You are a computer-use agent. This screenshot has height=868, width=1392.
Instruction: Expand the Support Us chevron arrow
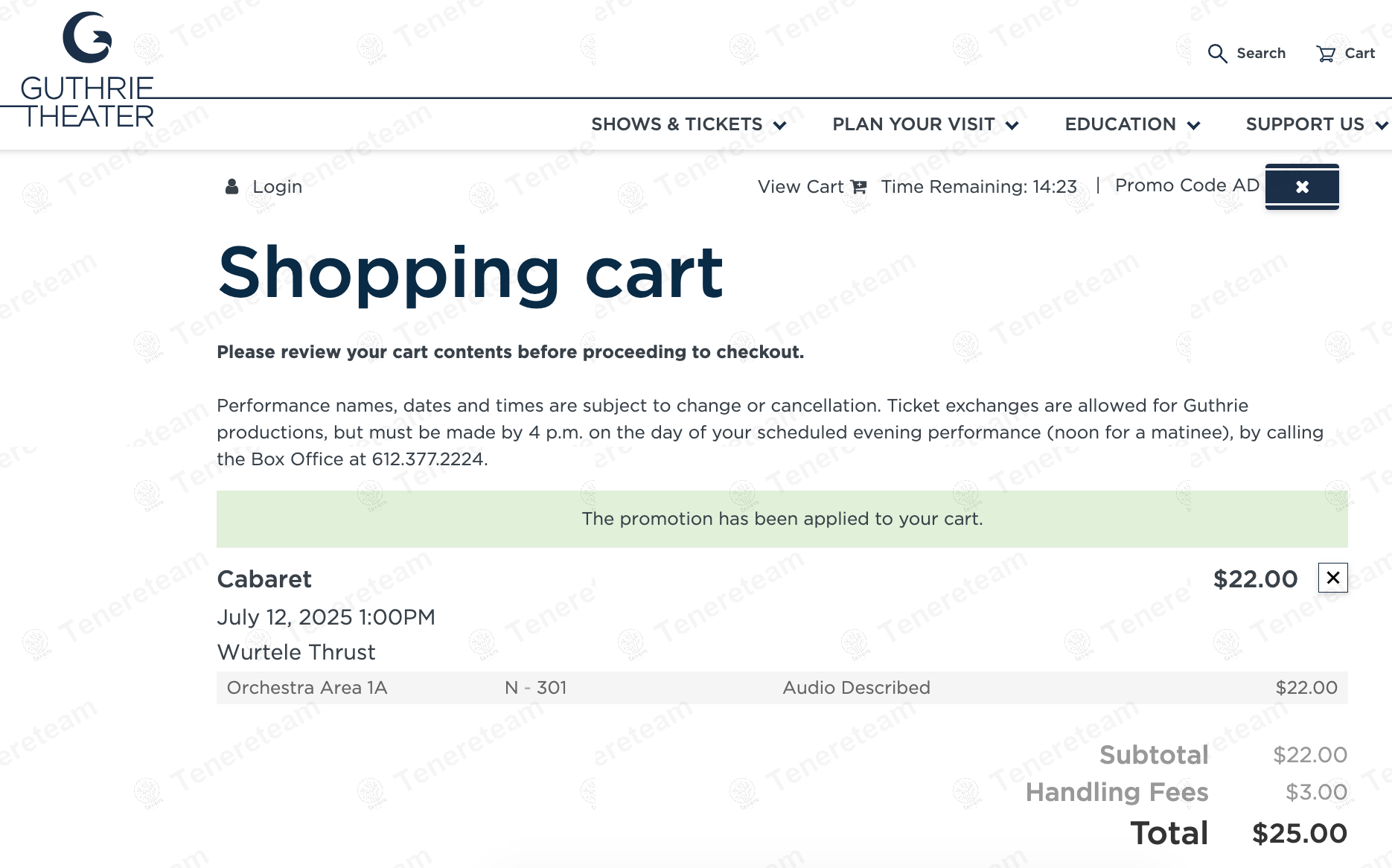[x=1382, y=125]
